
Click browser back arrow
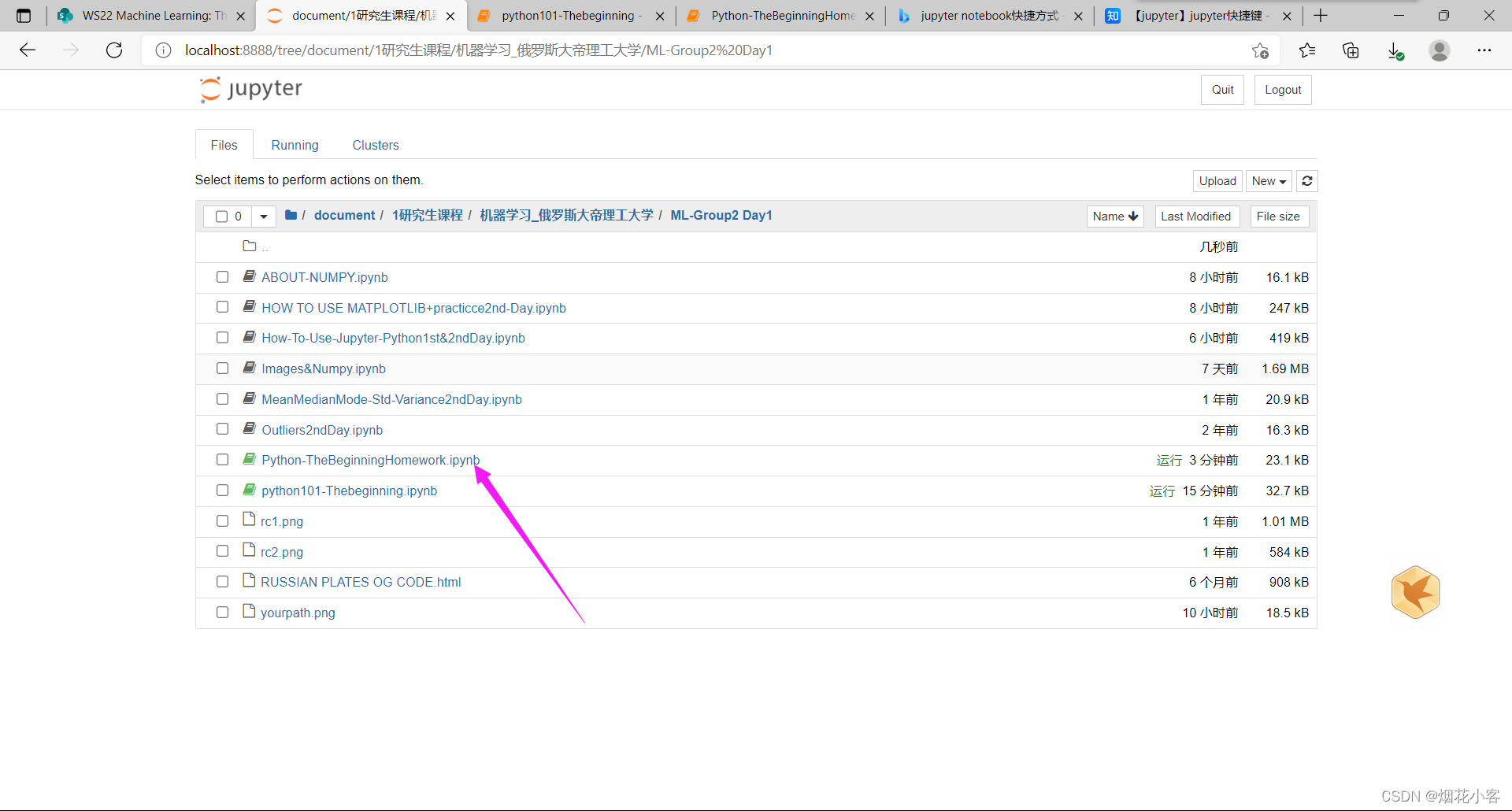point(28,50)
